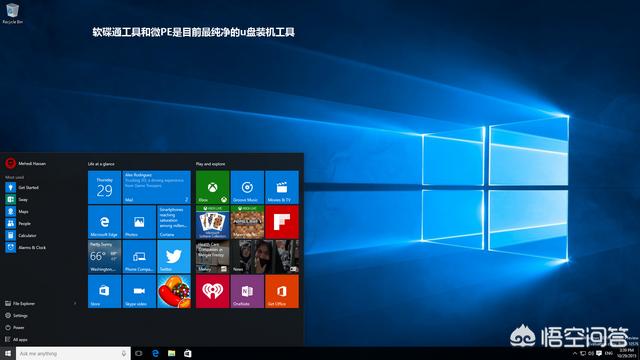Open the OneNote purple tile
Image resolution: width=640 pixels, height=360 pixels.
[247, 291]
